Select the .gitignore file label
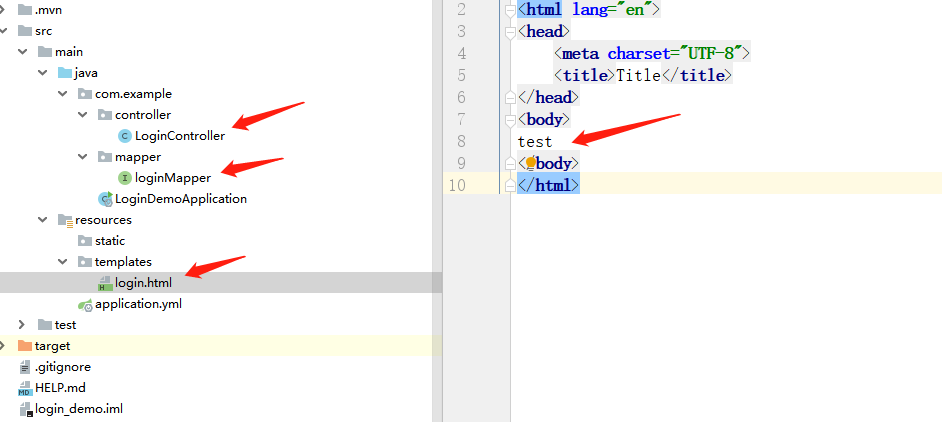This screenshot has width=942, height=422. coord(62,367)
